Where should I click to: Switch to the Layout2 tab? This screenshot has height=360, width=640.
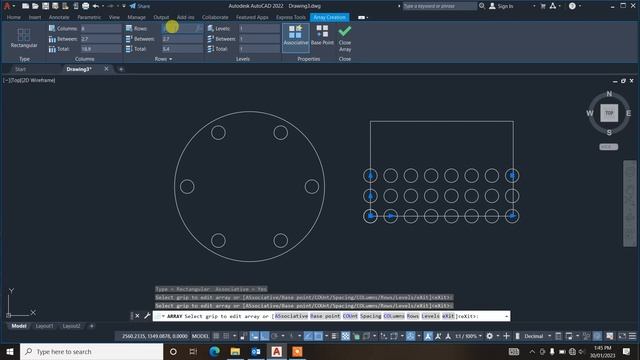[71, 326]
